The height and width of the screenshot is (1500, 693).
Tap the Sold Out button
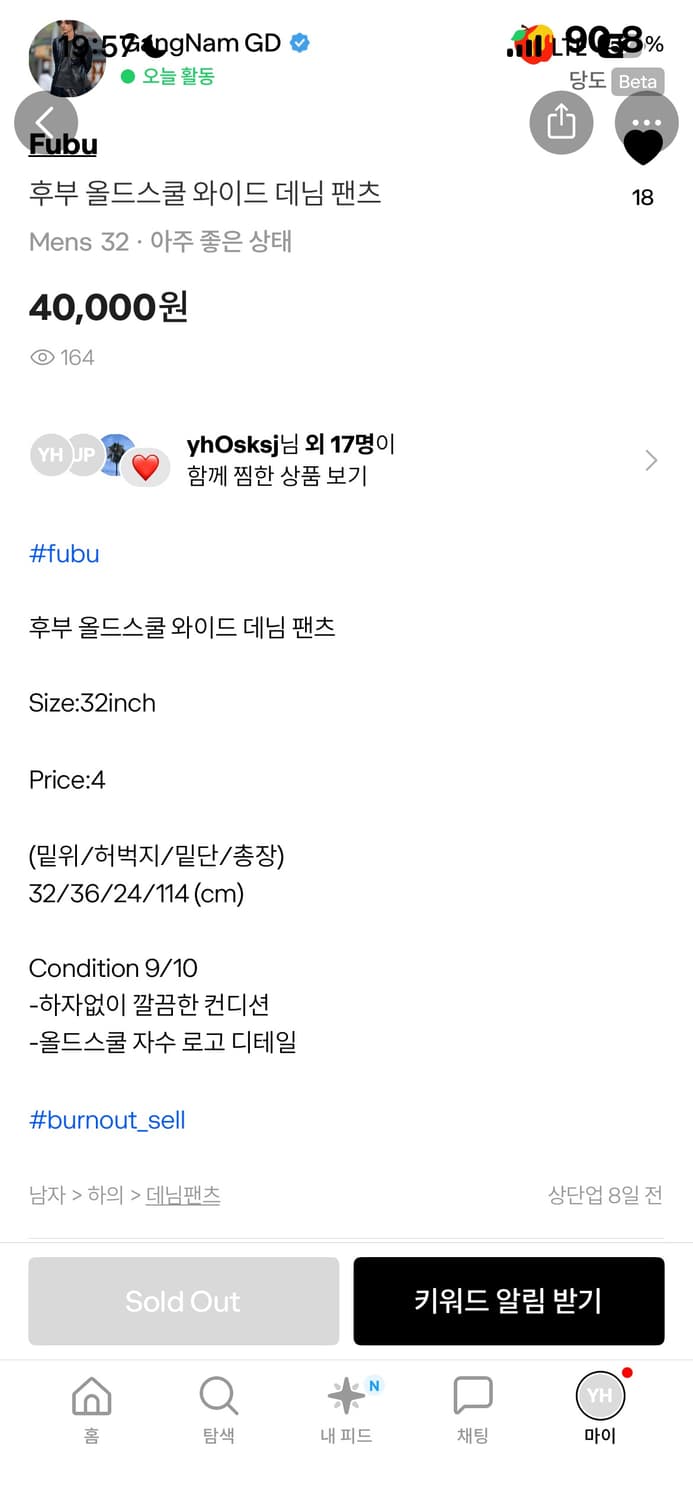[x=183, y=1301]
